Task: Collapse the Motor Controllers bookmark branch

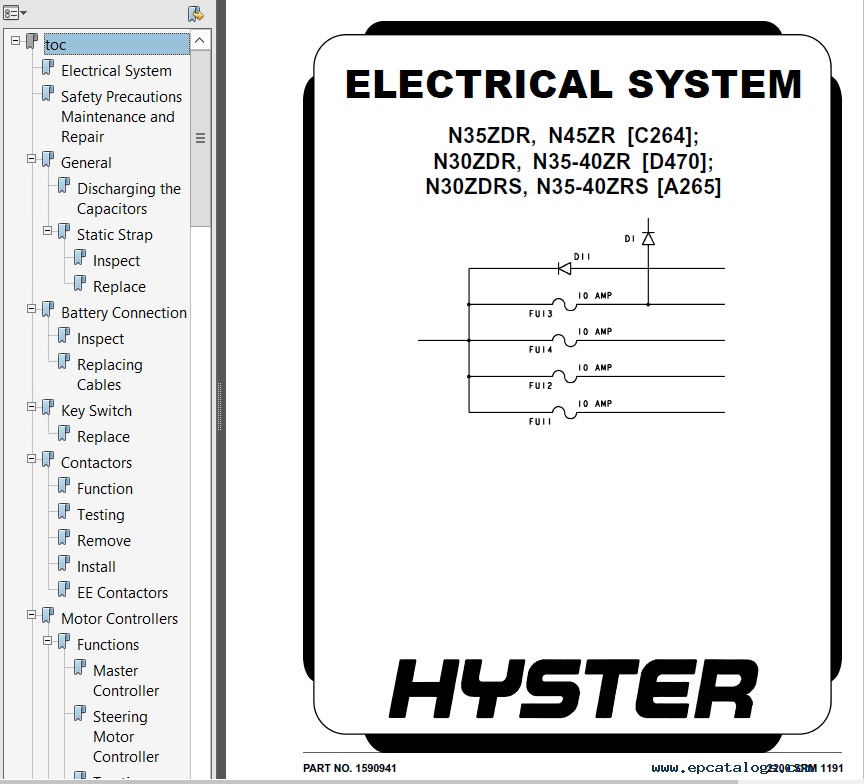Action: [31, 615]
